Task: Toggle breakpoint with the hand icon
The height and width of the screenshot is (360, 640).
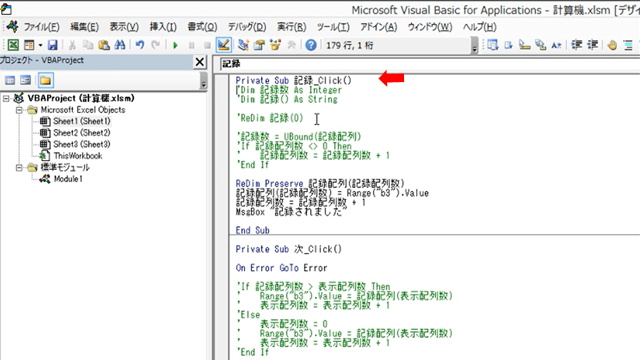Action: tap(611, 45)
